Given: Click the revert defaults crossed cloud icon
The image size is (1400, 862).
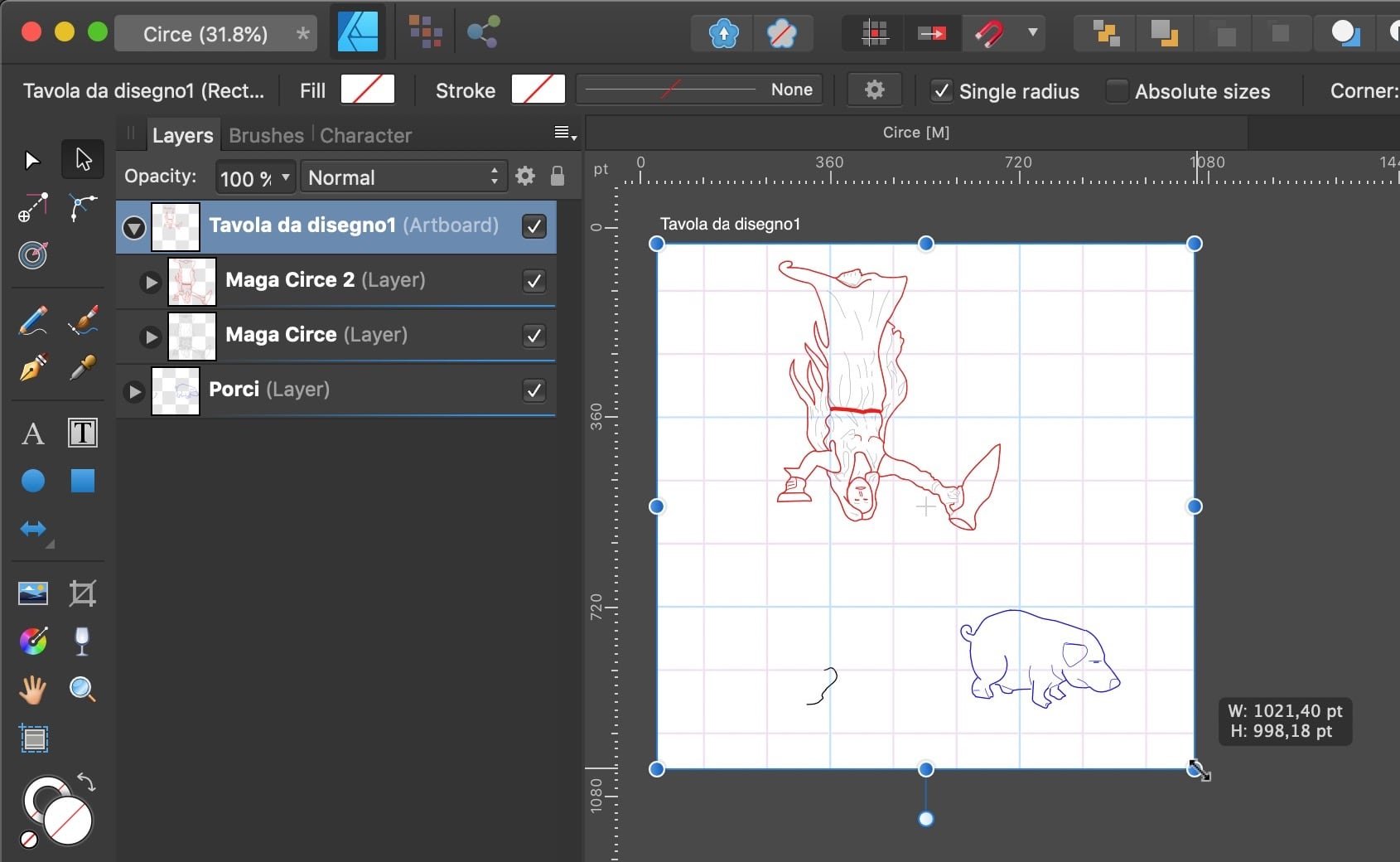Looking at the screenshot, I should coord(782,34).
